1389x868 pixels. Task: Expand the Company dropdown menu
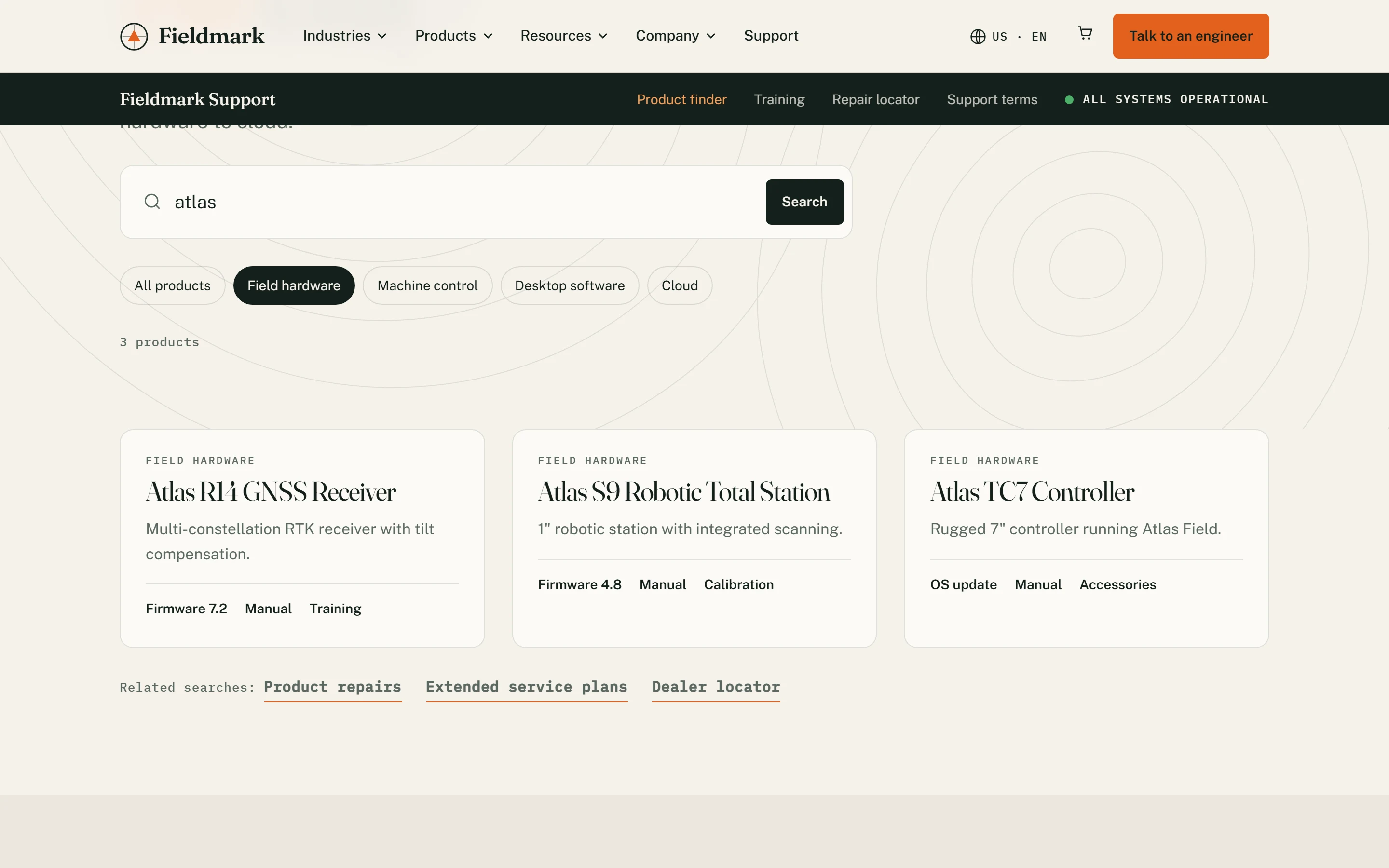click(676, 36)
